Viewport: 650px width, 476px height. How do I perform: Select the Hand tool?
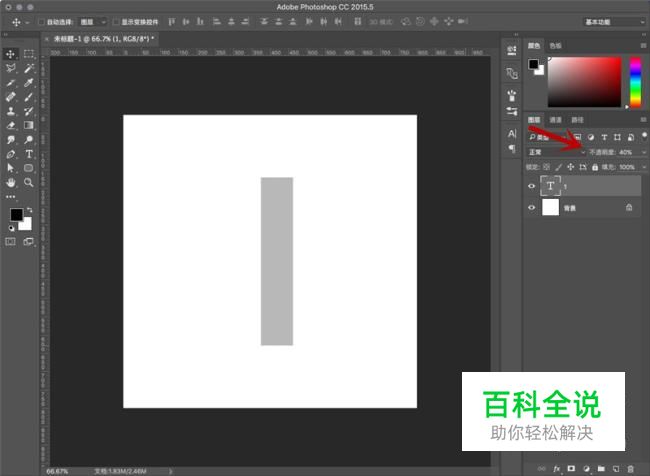[10, 182]
